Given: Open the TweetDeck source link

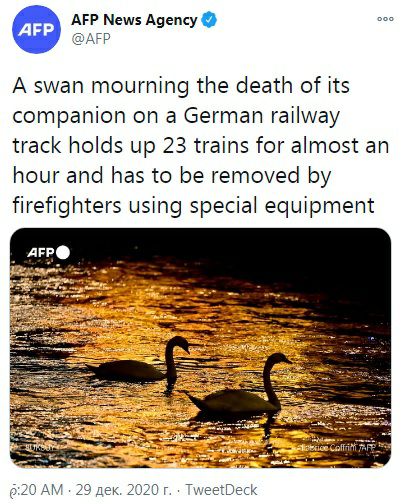Looking at the screenshot, I should click(x=221, y=490).
